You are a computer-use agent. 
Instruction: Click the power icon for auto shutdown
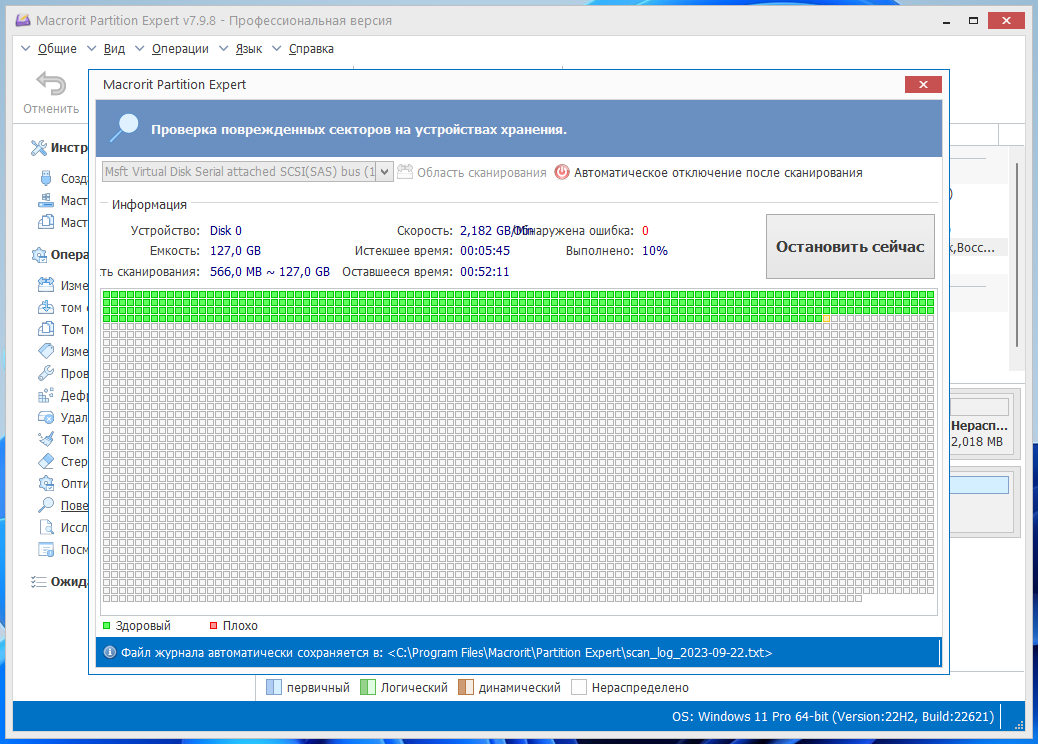[562, 172]
